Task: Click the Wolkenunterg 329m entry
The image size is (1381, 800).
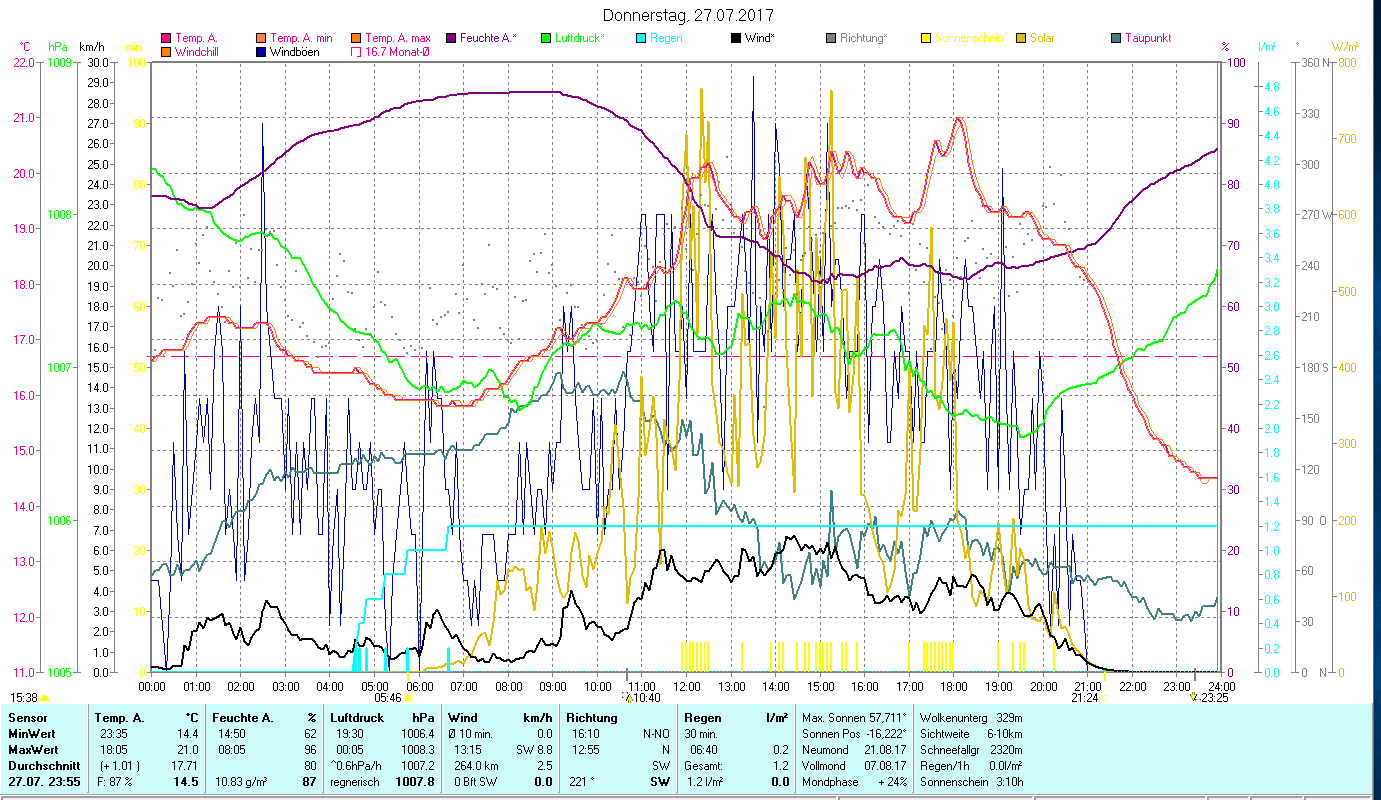Action: [x=970, y=718]
